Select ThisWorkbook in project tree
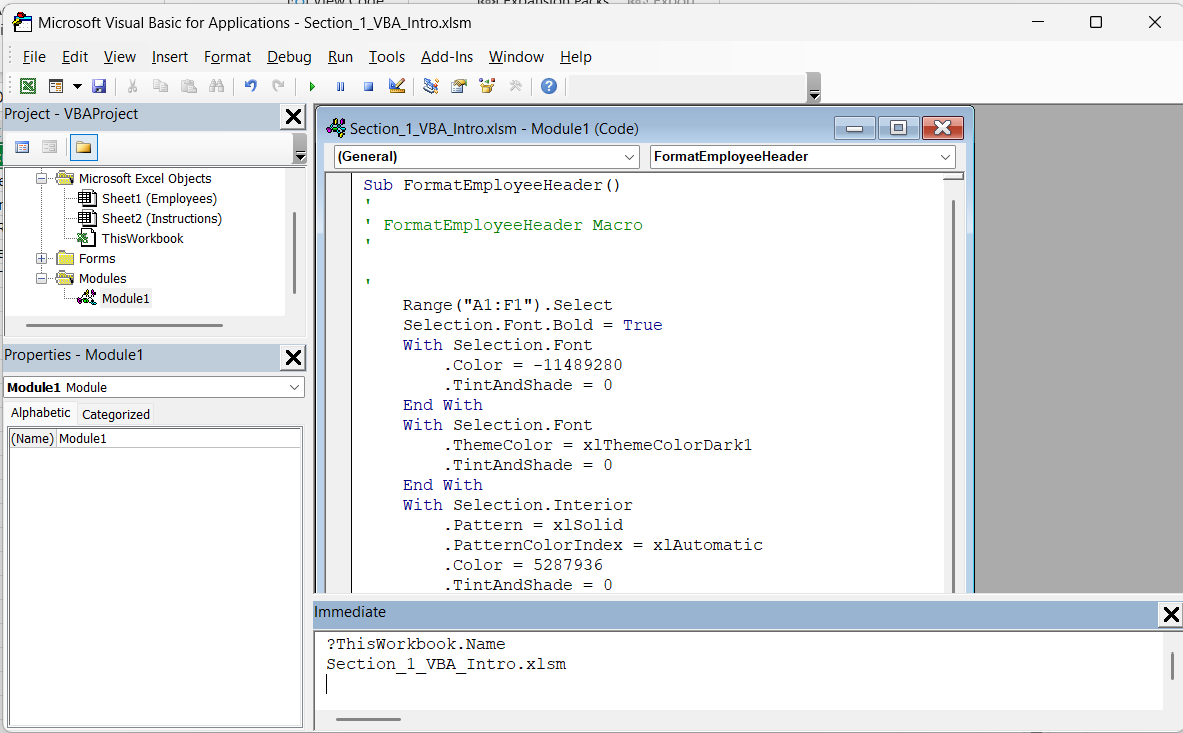This screenshot has width=1183, height=733. tap(143, 238)
